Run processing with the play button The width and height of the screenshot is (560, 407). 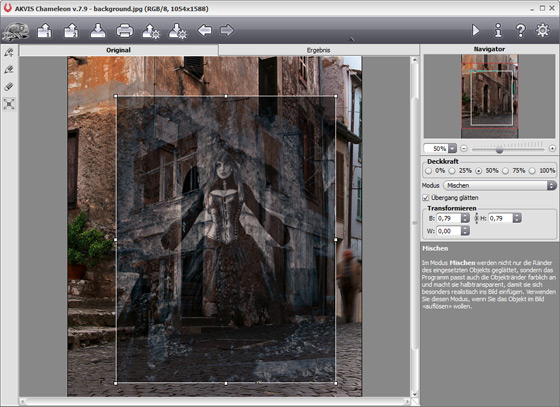click(x=475, y=30)
